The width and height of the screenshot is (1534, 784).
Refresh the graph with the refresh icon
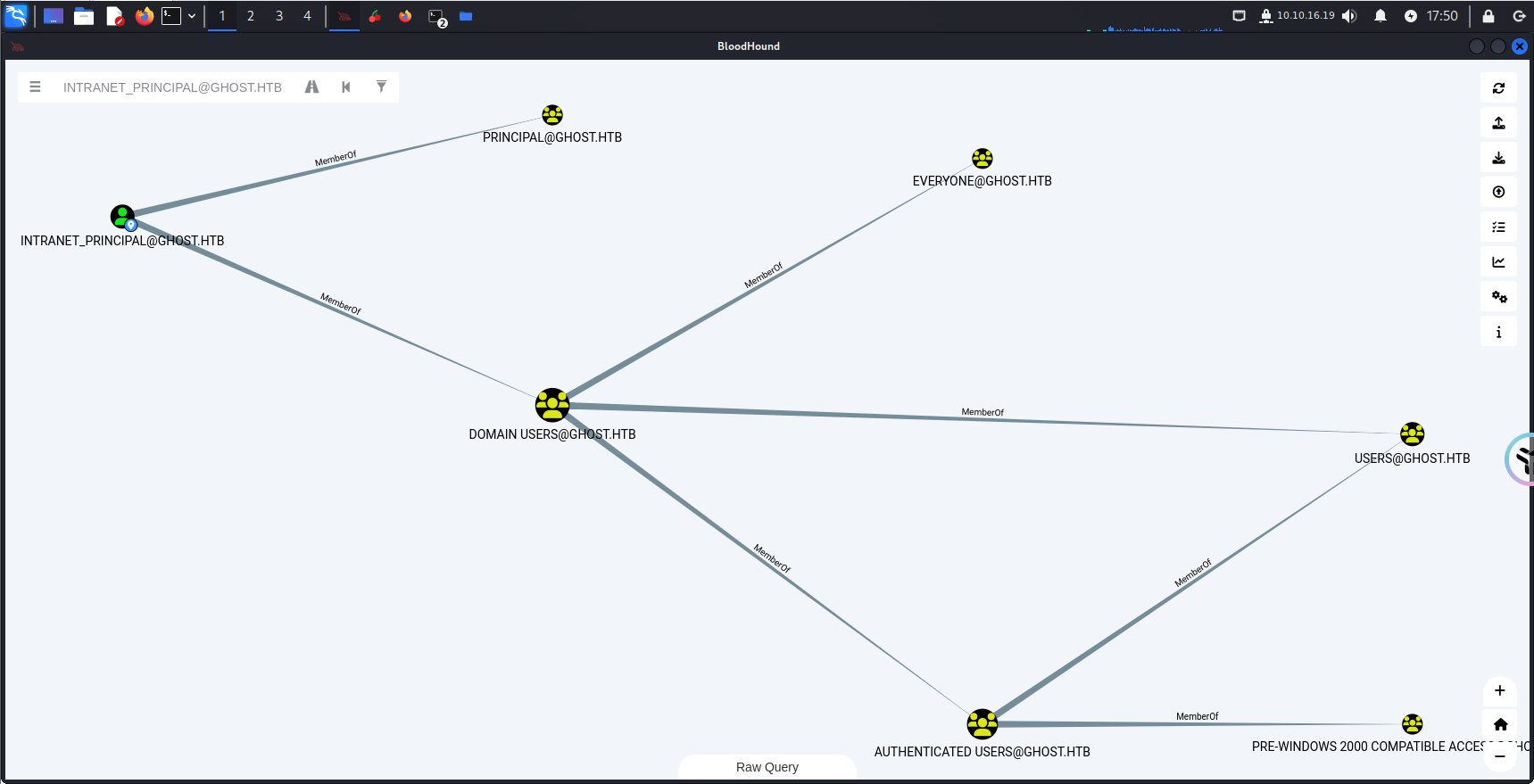1498,88
